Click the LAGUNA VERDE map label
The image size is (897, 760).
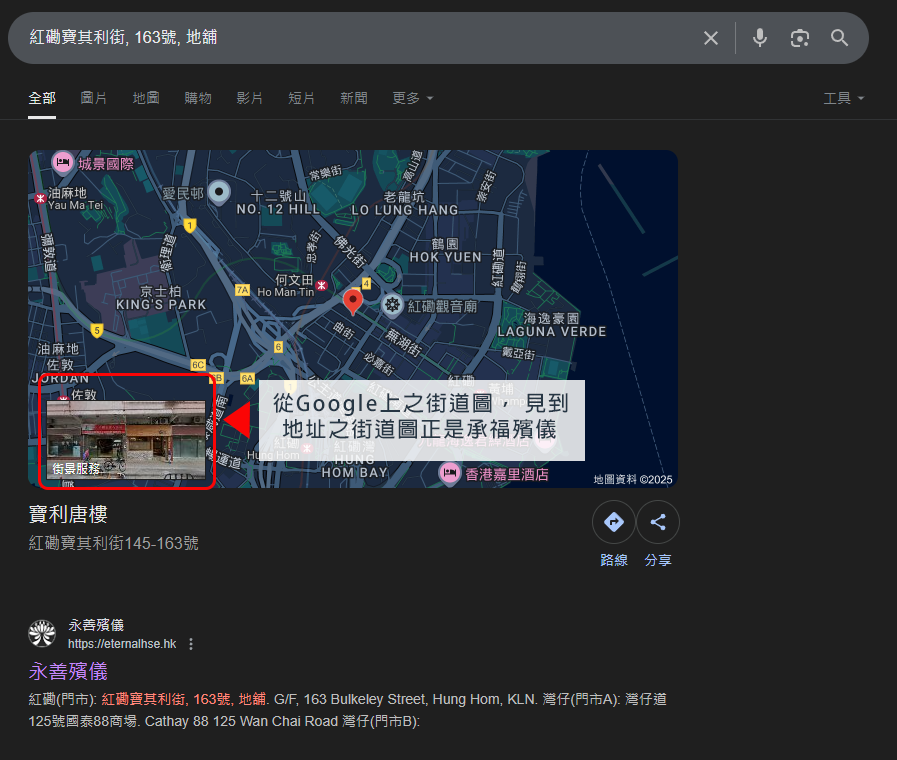[x=551, y=332]
